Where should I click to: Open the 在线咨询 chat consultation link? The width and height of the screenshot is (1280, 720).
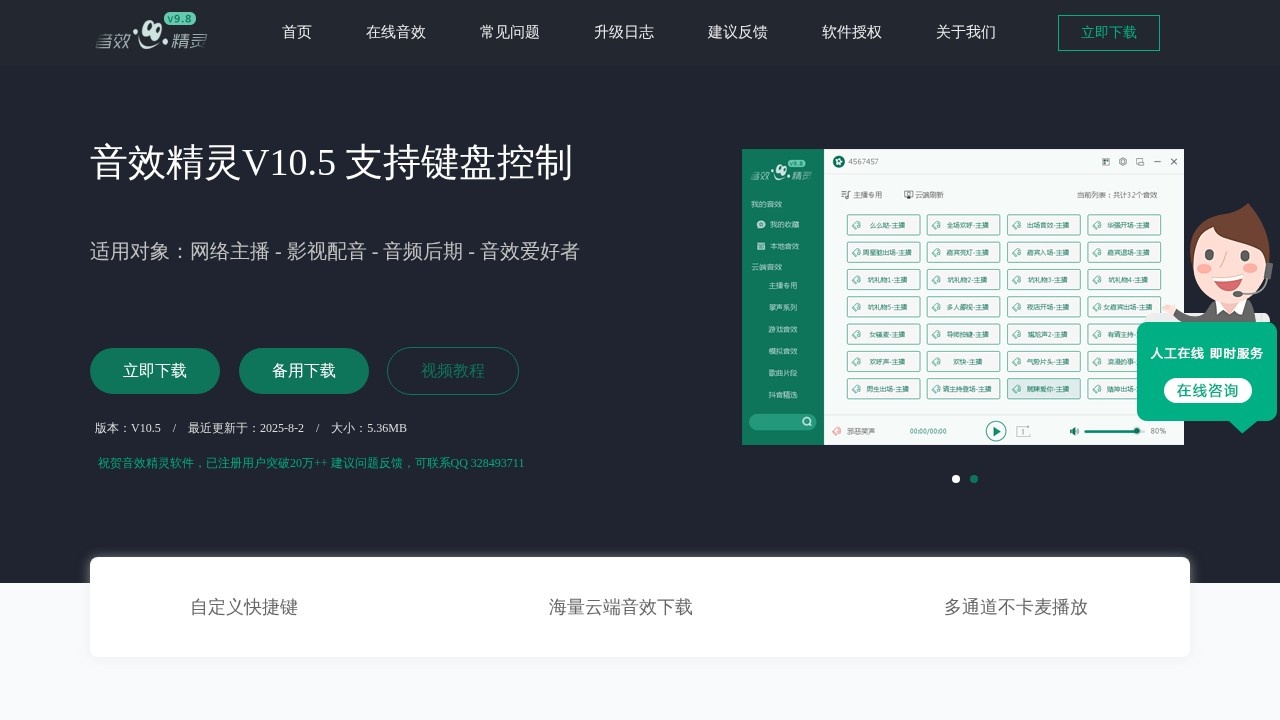tap(1208, 390)
